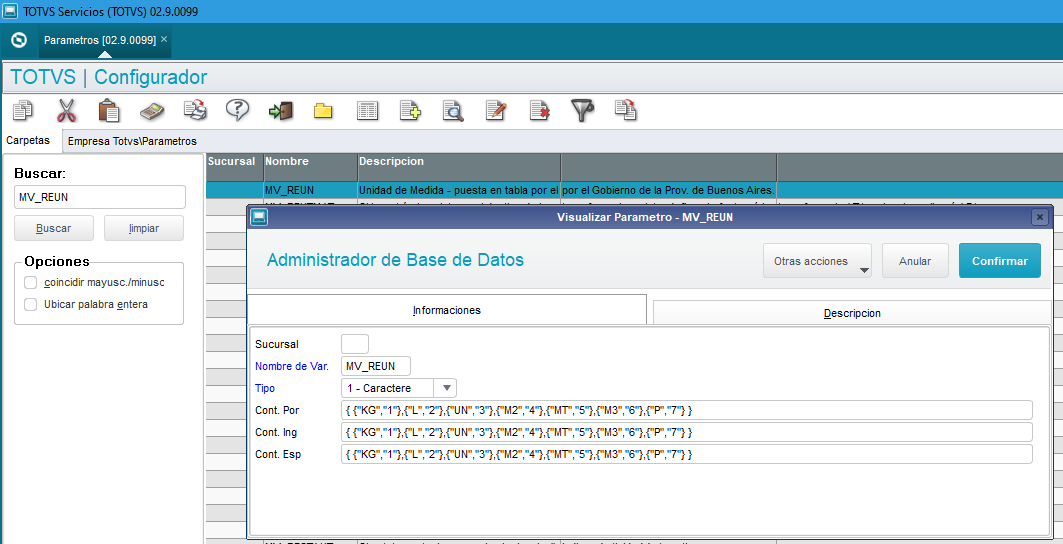Open the Calculator tool
This screenshot has width=1063, height=544.
(153, 110)
